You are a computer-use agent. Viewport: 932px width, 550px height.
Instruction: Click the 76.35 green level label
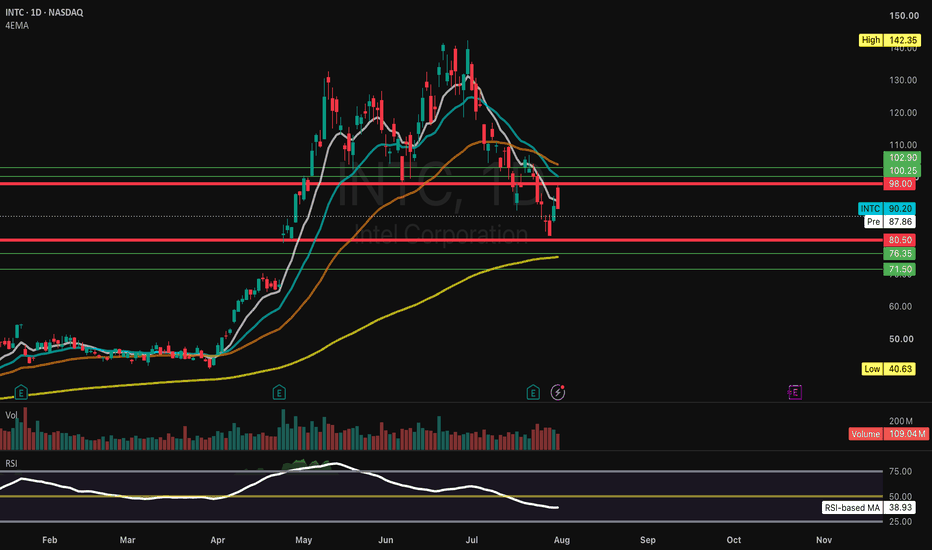click(x=899, y=253)
